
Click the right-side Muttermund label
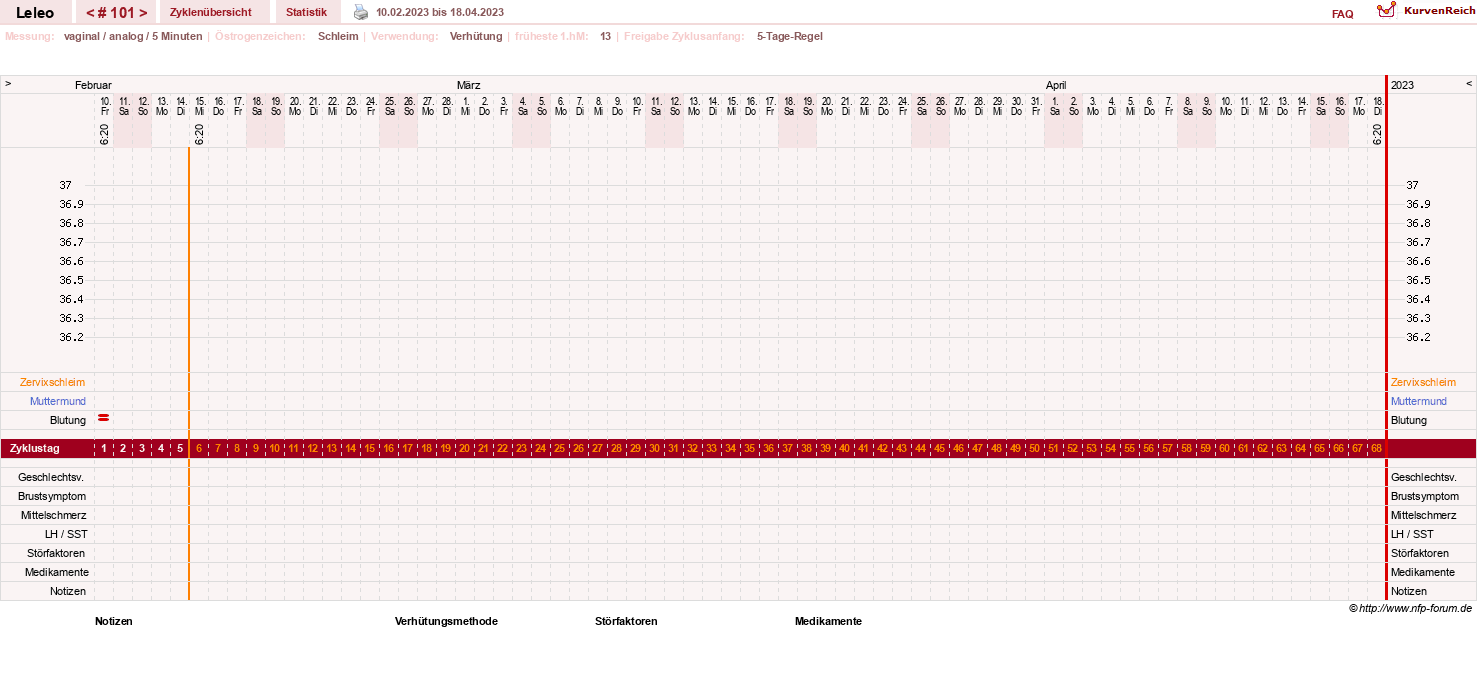1420,401
